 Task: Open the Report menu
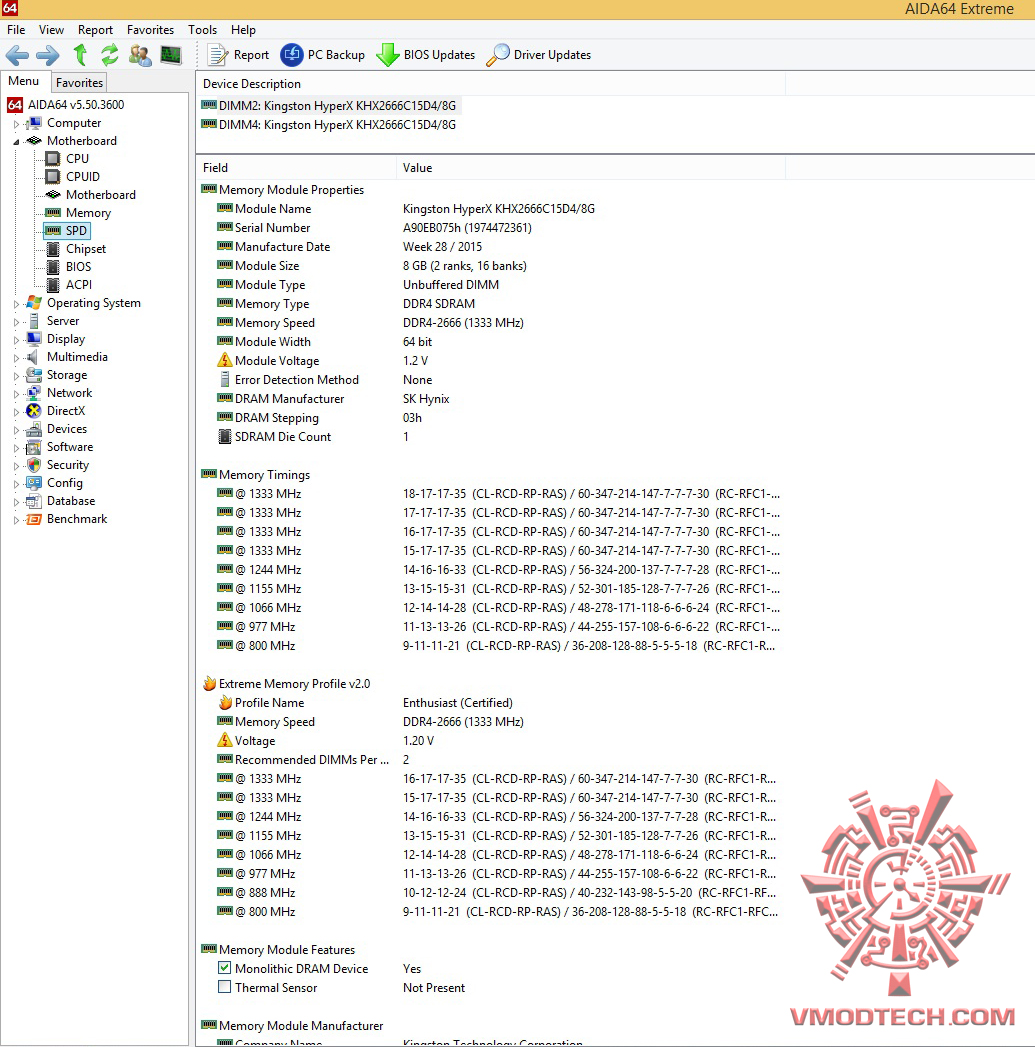[95, 30]
